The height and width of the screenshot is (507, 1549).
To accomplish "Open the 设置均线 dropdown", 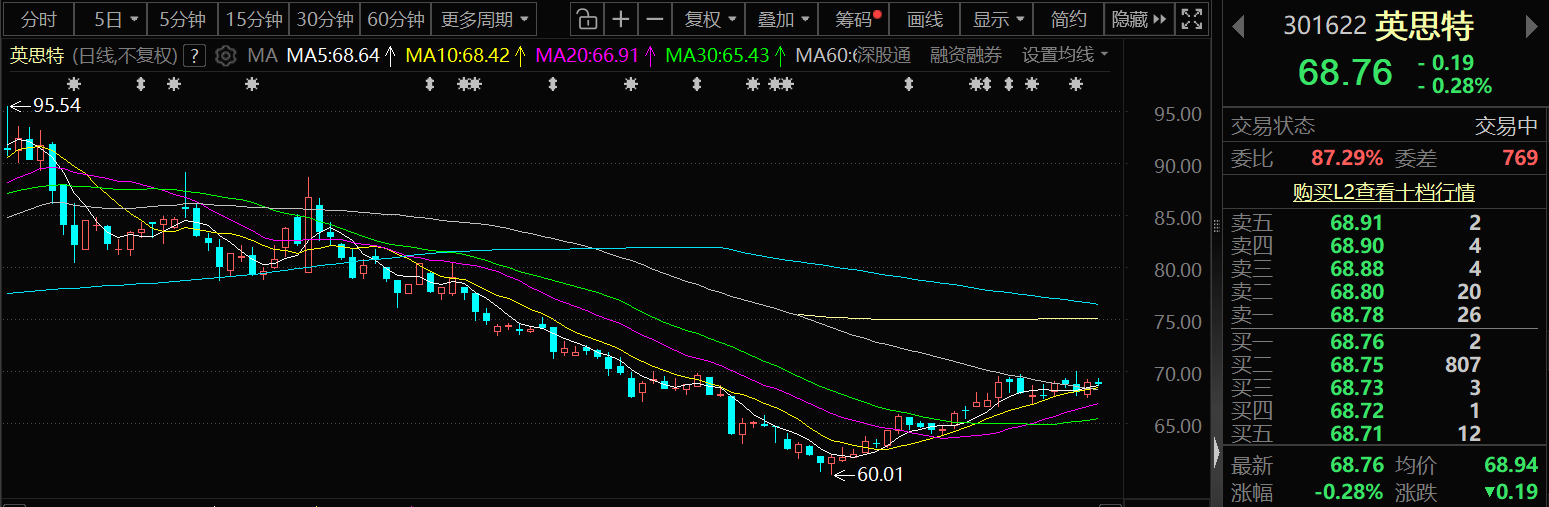I will (x=1065, y=56).
